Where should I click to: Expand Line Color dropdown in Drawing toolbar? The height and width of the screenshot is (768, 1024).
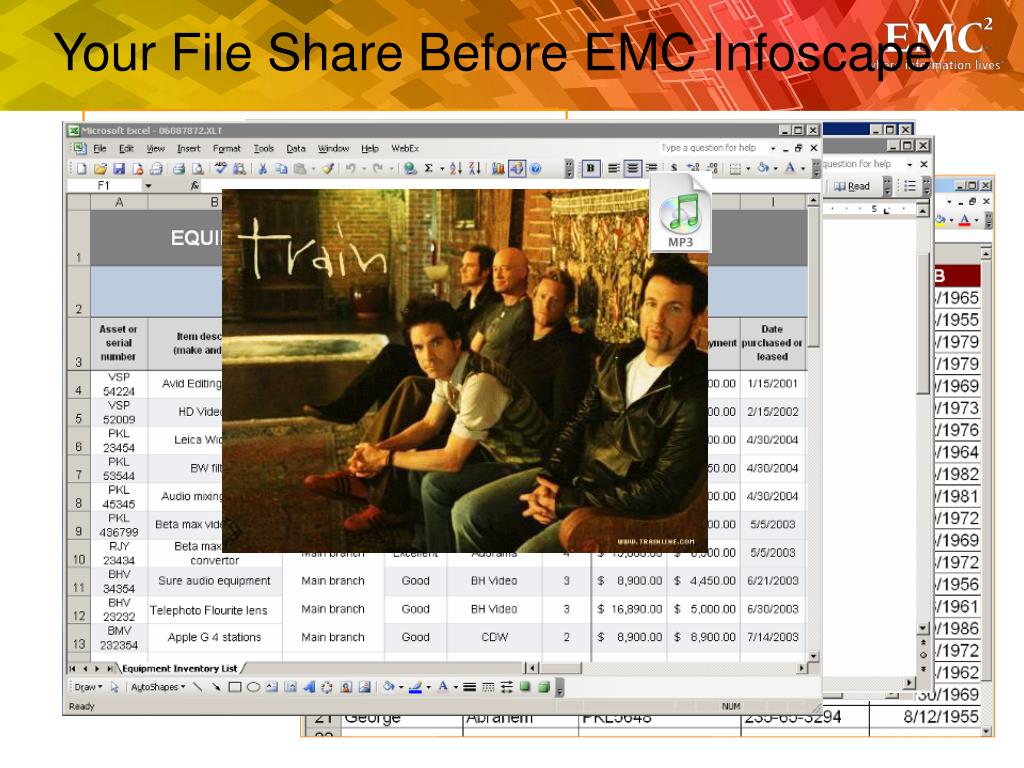(x=428, y=687)
